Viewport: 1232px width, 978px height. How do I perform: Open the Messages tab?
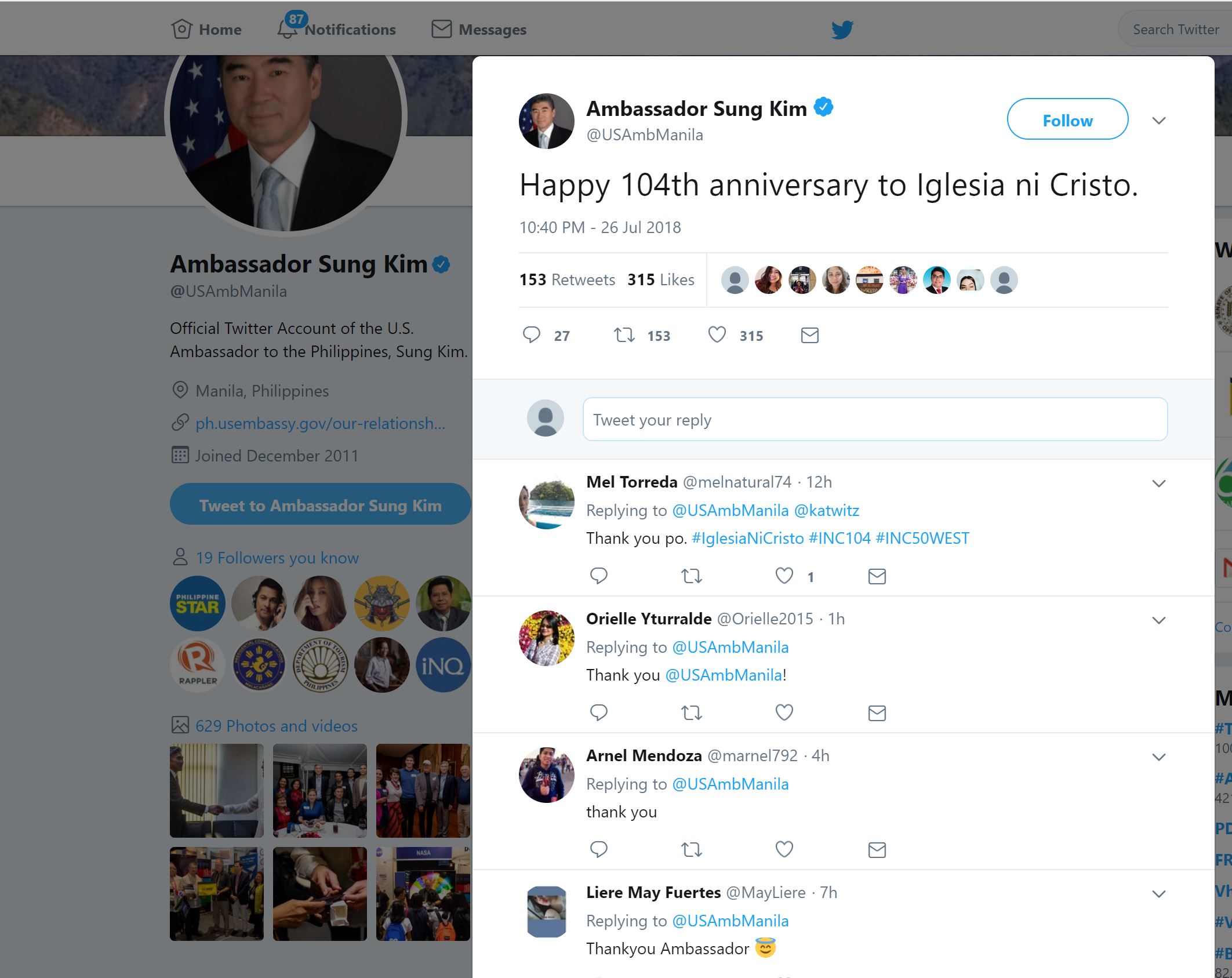[x=479, y=30]
